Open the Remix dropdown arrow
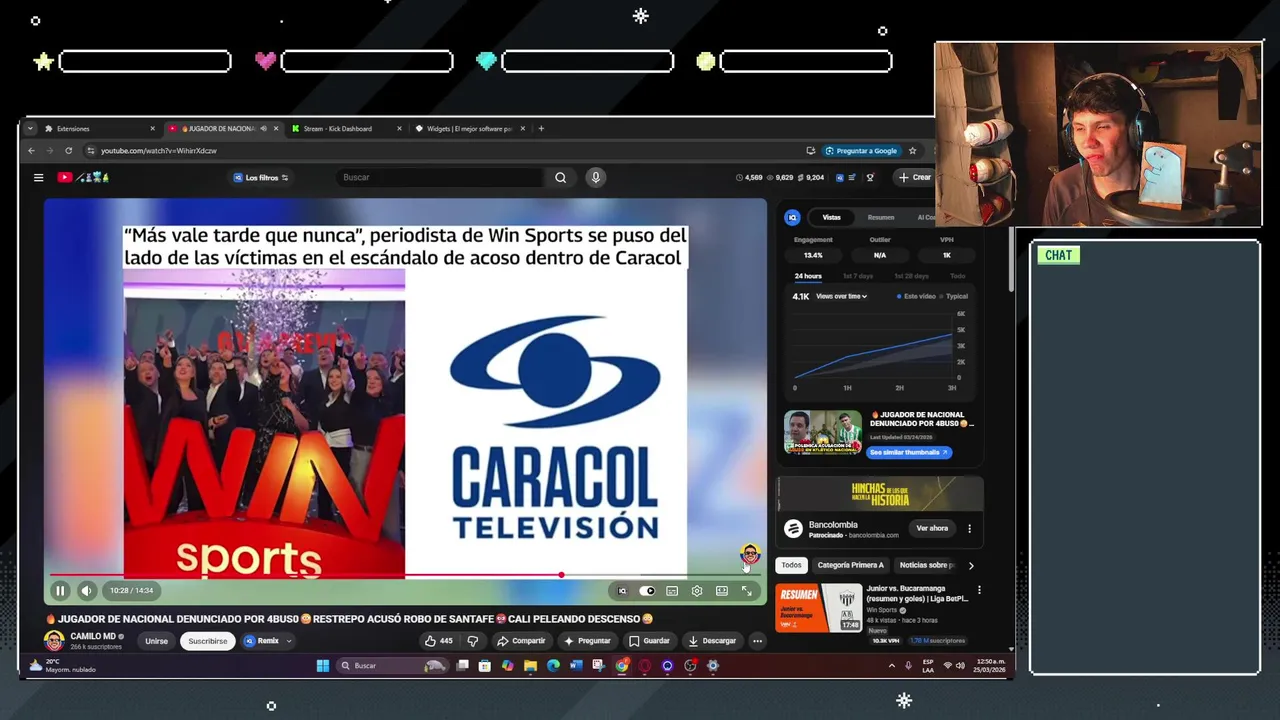The width and height of the screenshot is (1280, 720). 289,641
